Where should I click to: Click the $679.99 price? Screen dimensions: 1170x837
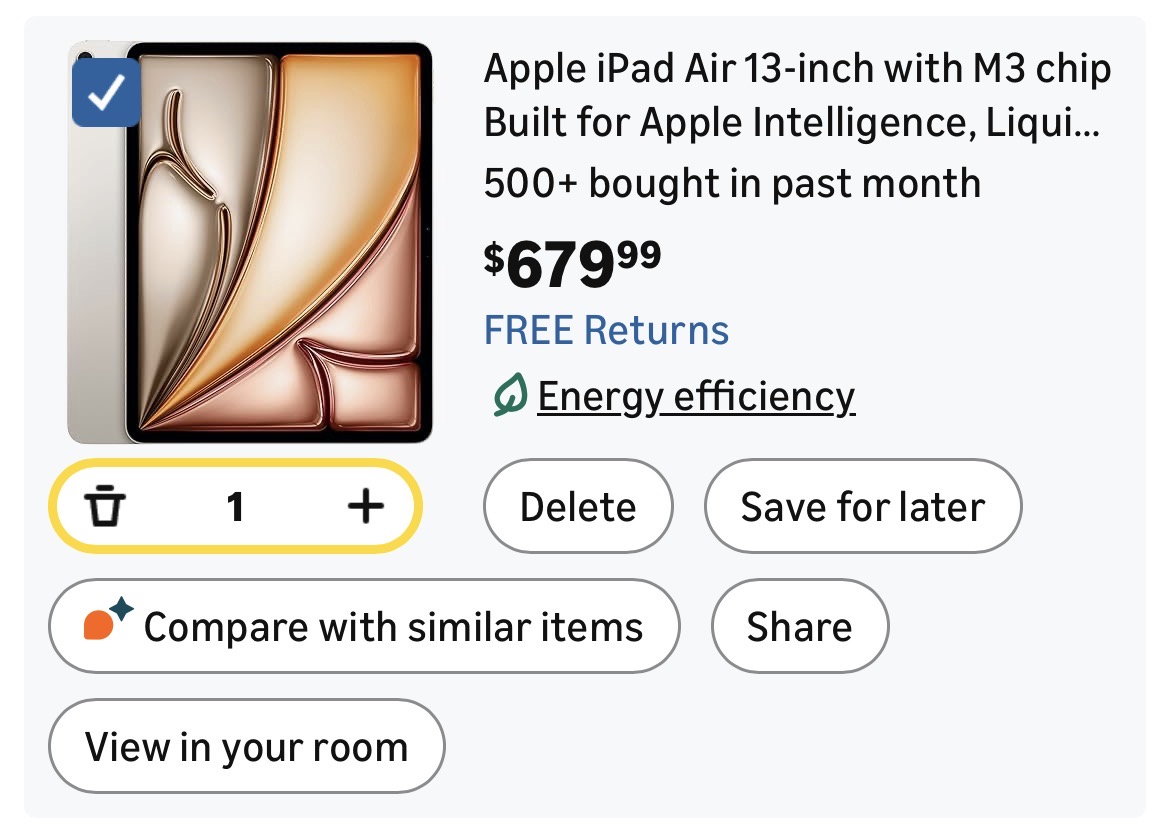[572, 262]
